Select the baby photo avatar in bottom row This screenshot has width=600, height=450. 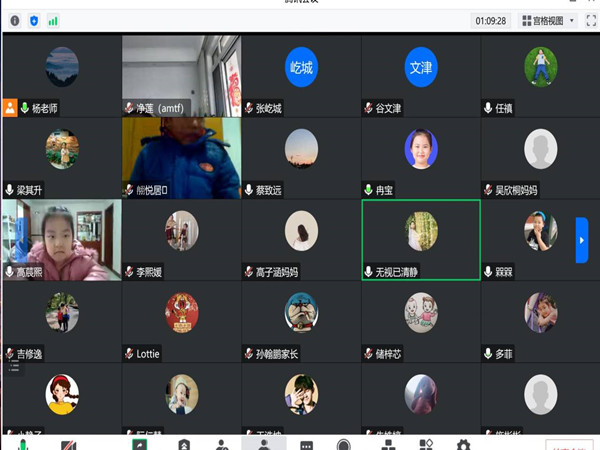point(181,395)
